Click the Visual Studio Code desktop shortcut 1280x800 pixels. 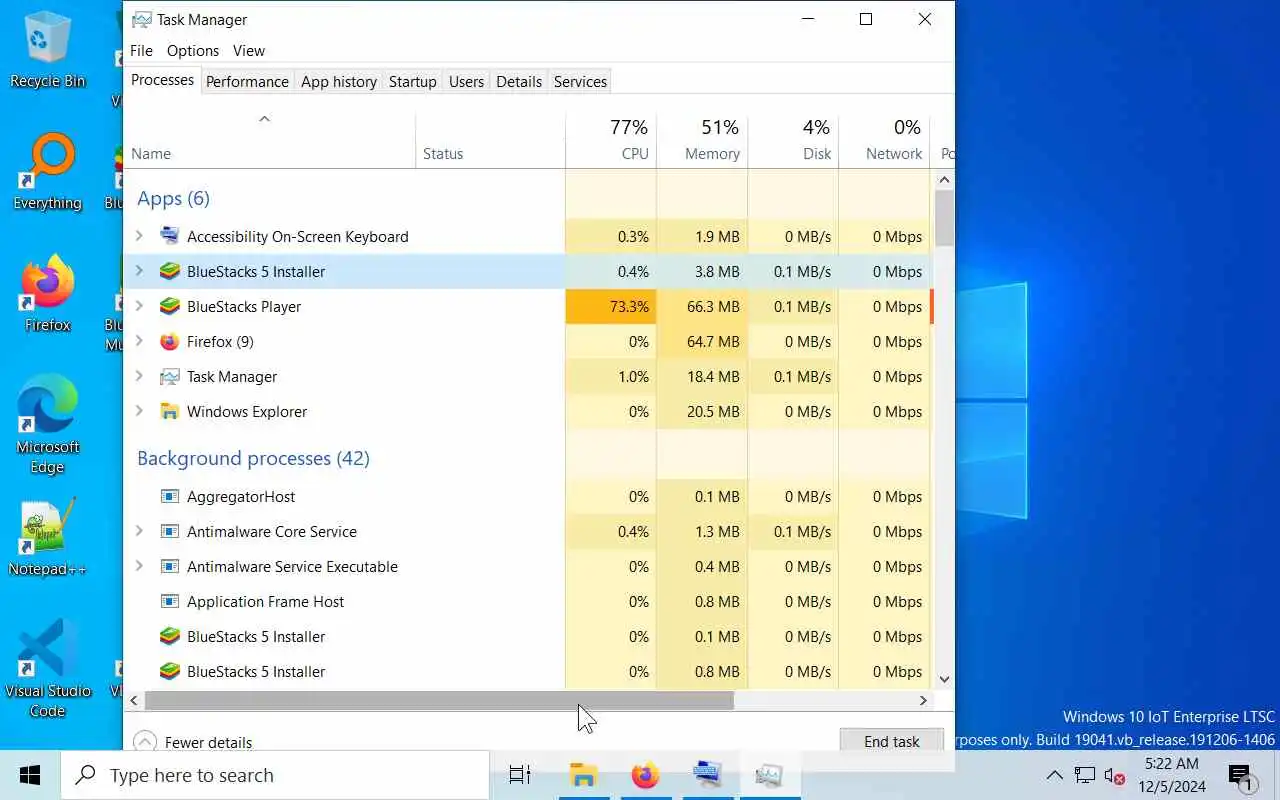[x=47, y=668]
